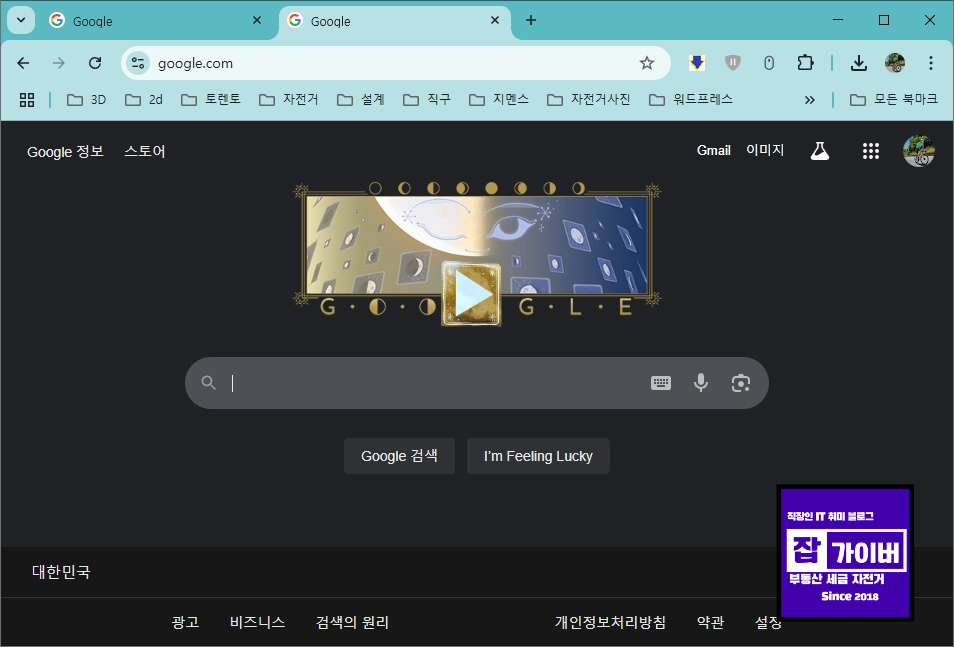Open Search Labs flask icon
954x647 pixels.
click(820, 151)
